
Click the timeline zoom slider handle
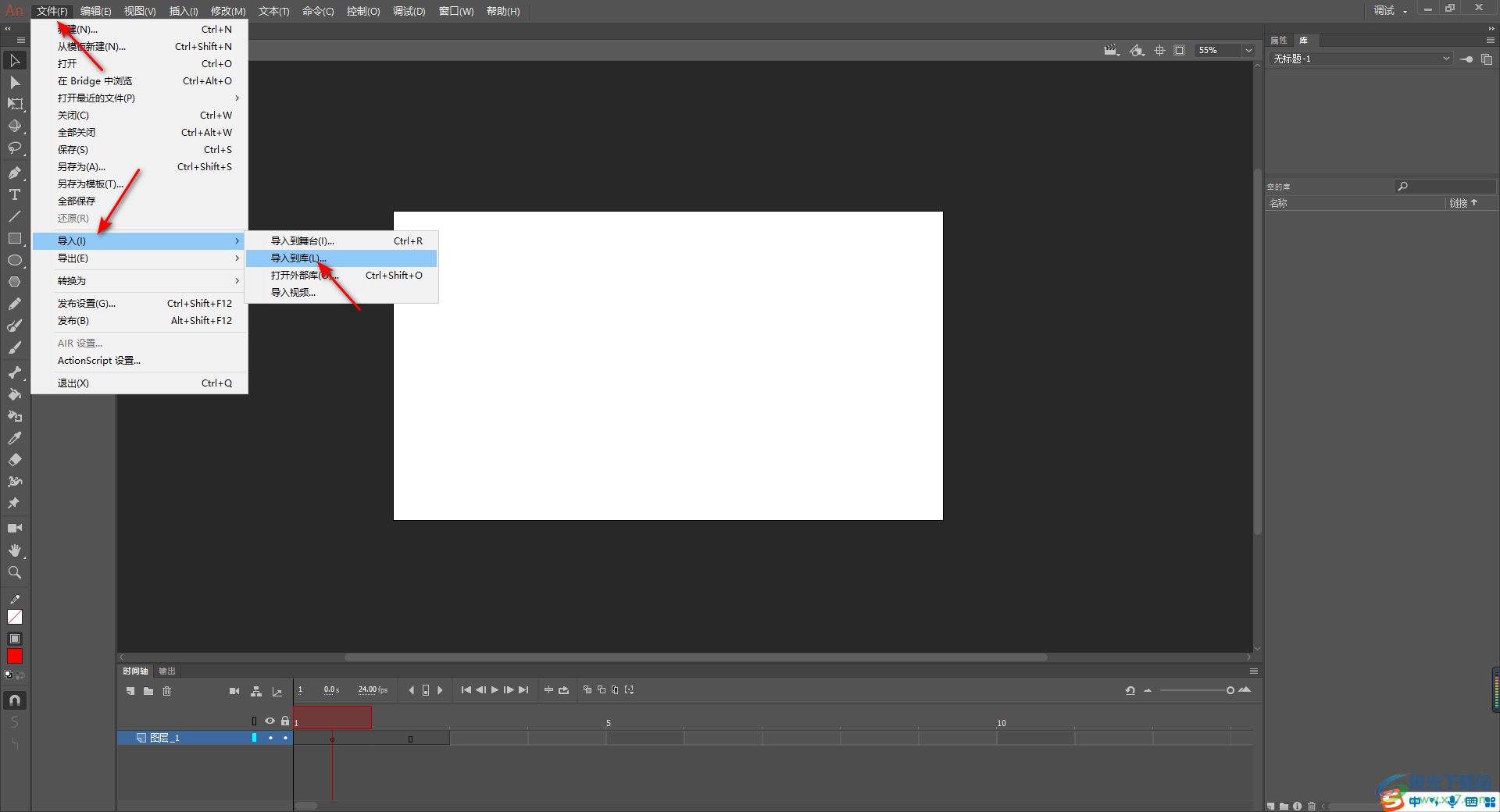coord(1230,690)
